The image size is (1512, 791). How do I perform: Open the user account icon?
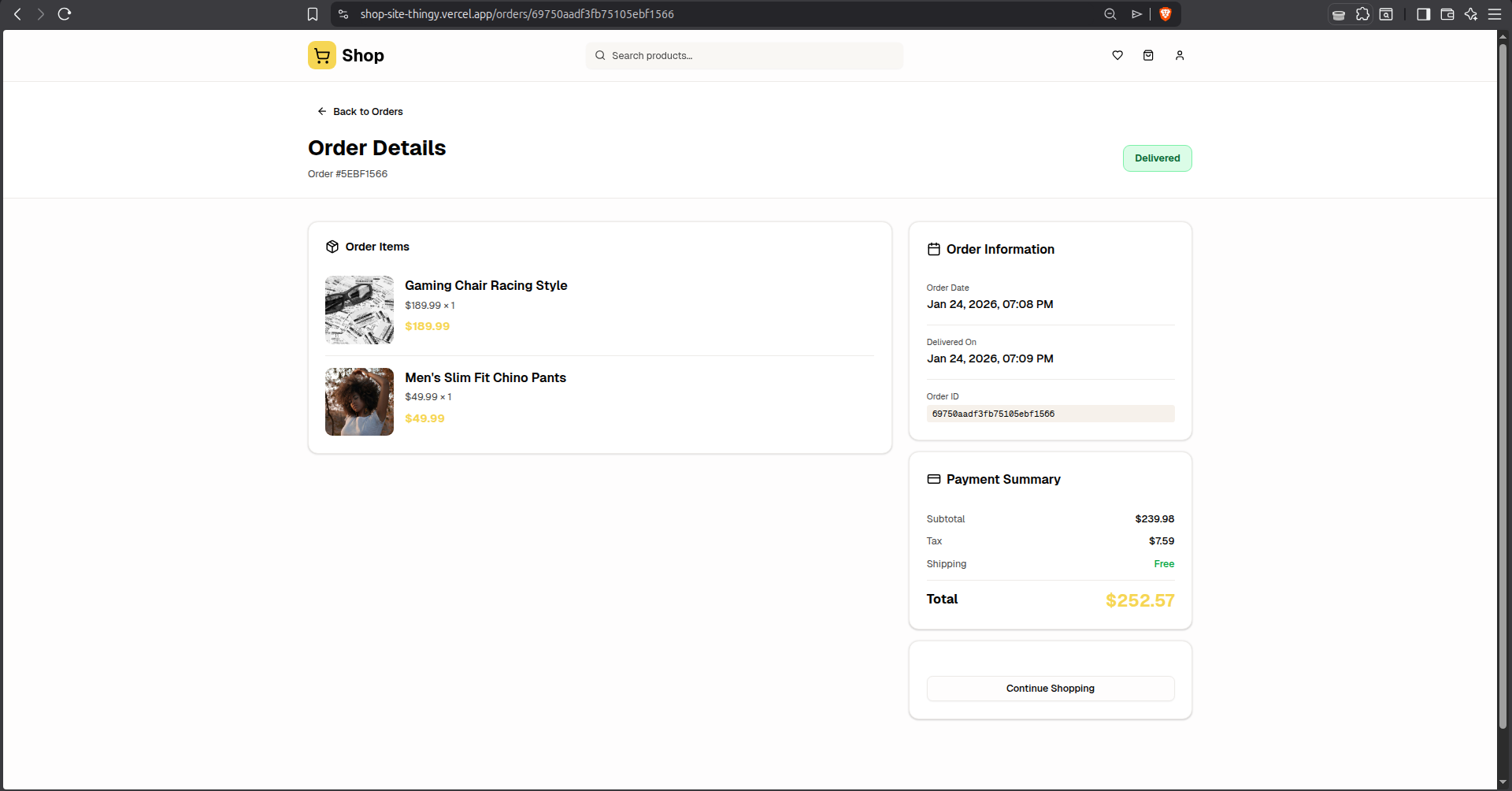point(1179,55)
